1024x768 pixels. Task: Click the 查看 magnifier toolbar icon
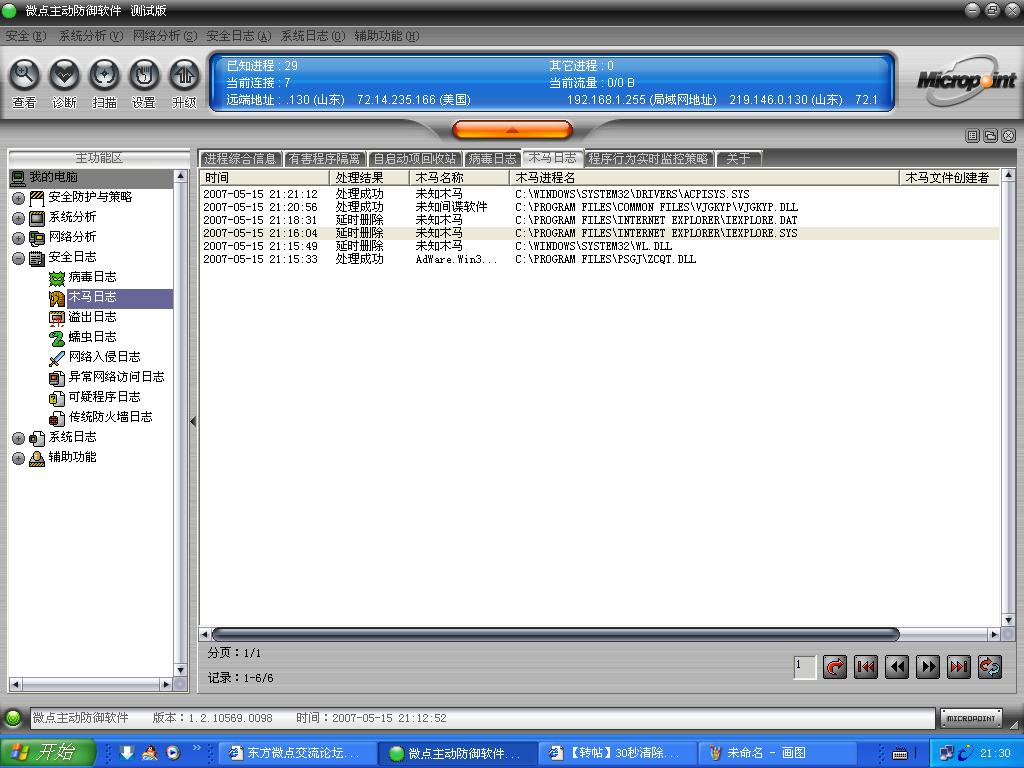point(24,75)
